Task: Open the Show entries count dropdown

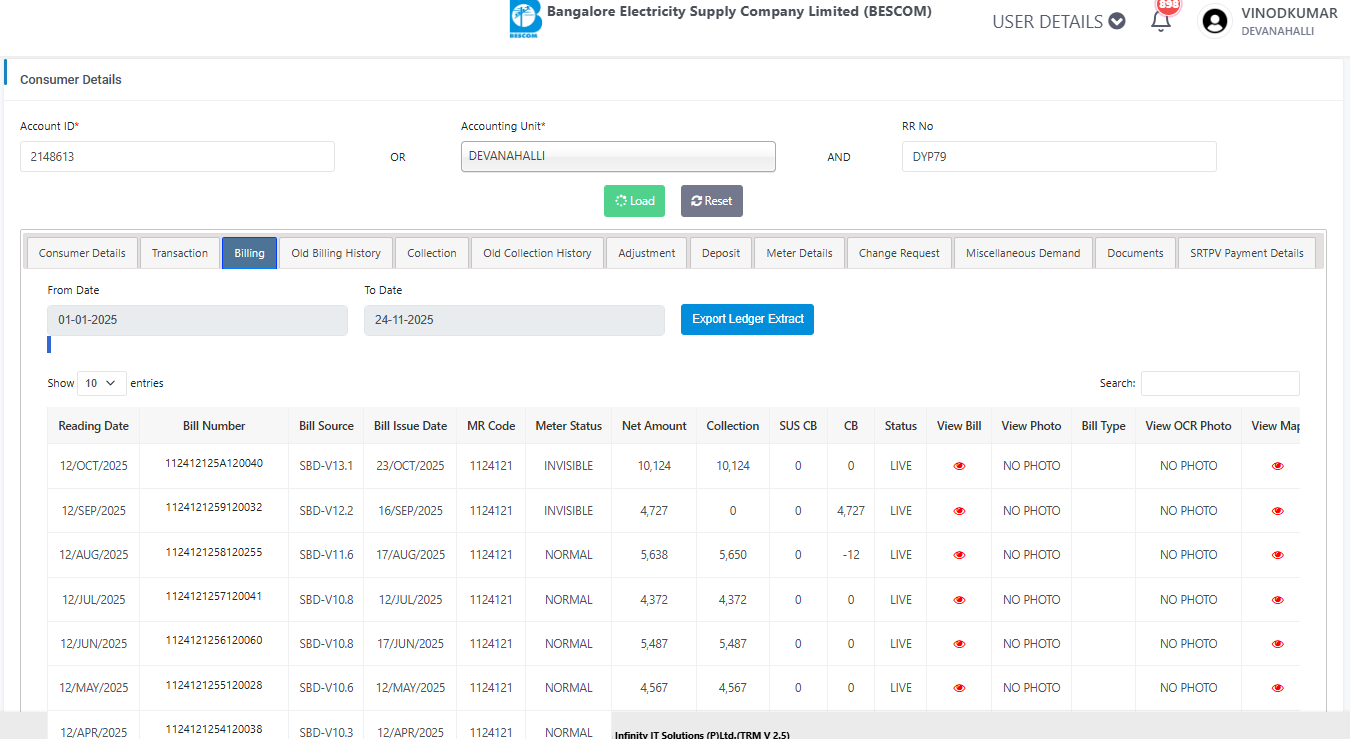Action: (x=101, y=383)
